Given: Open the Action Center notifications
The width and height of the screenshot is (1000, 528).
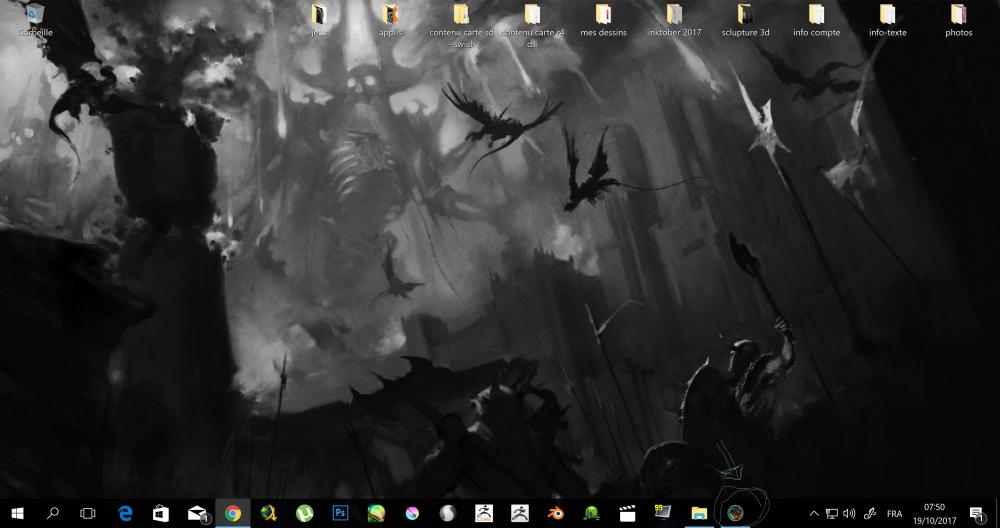Looking at the screenshot, I should (977, 513).
